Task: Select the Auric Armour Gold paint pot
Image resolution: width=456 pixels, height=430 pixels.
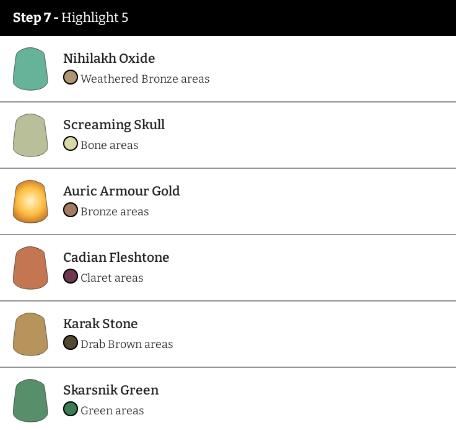Action: pos(30,201)
